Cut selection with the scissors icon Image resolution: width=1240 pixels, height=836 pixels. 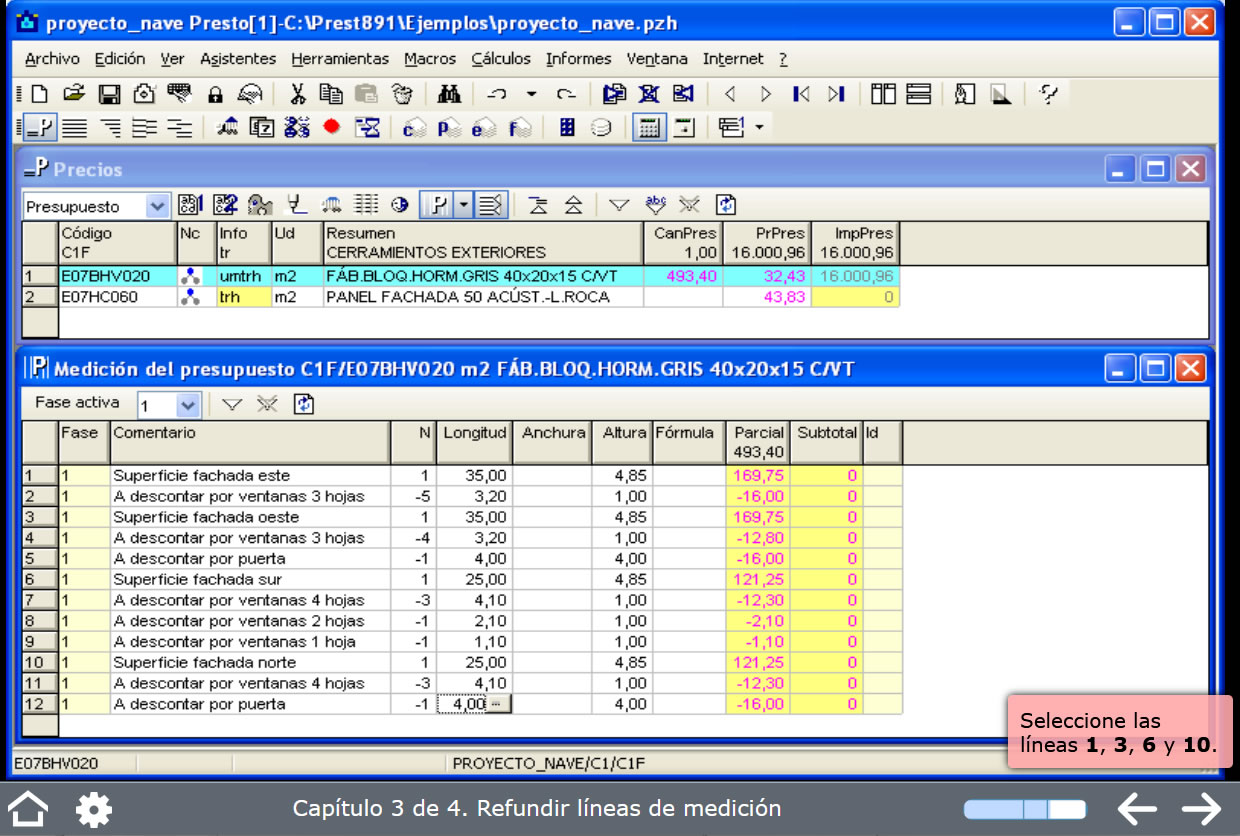(x=298, y=94)
